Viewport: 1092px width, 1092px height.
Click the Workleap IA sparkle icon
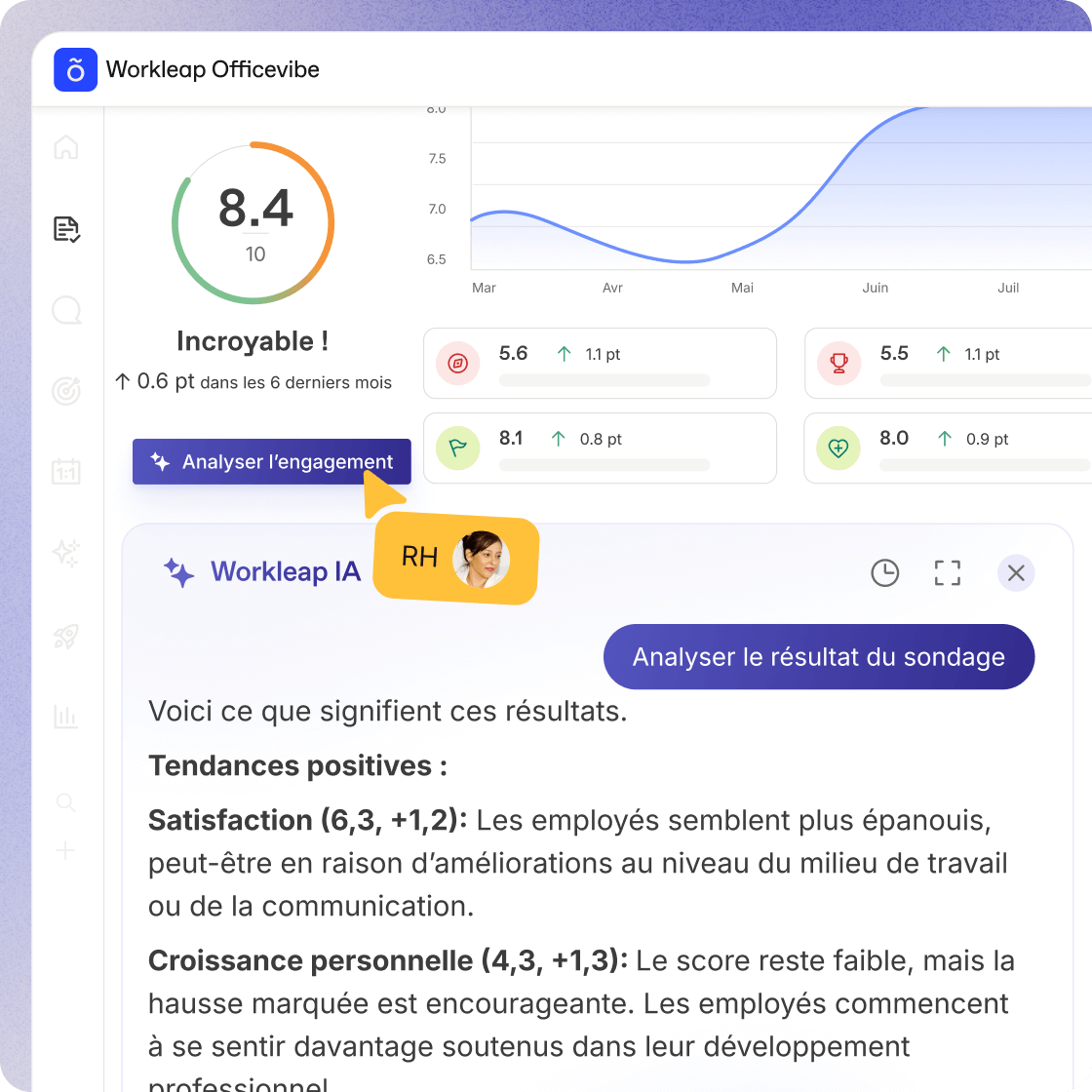[179, 572]
